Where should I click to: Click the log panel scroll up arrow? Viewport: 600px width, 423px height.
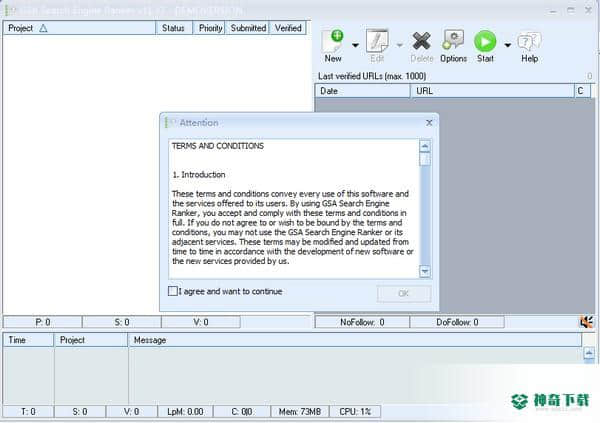589,354
